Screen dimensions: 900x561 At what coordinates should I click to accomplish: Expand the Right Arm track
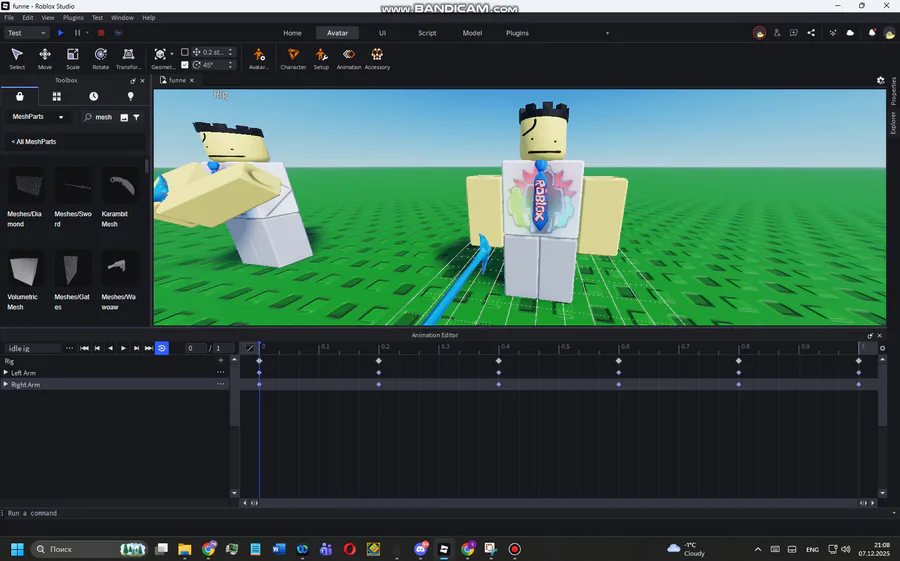click(6, 384)
